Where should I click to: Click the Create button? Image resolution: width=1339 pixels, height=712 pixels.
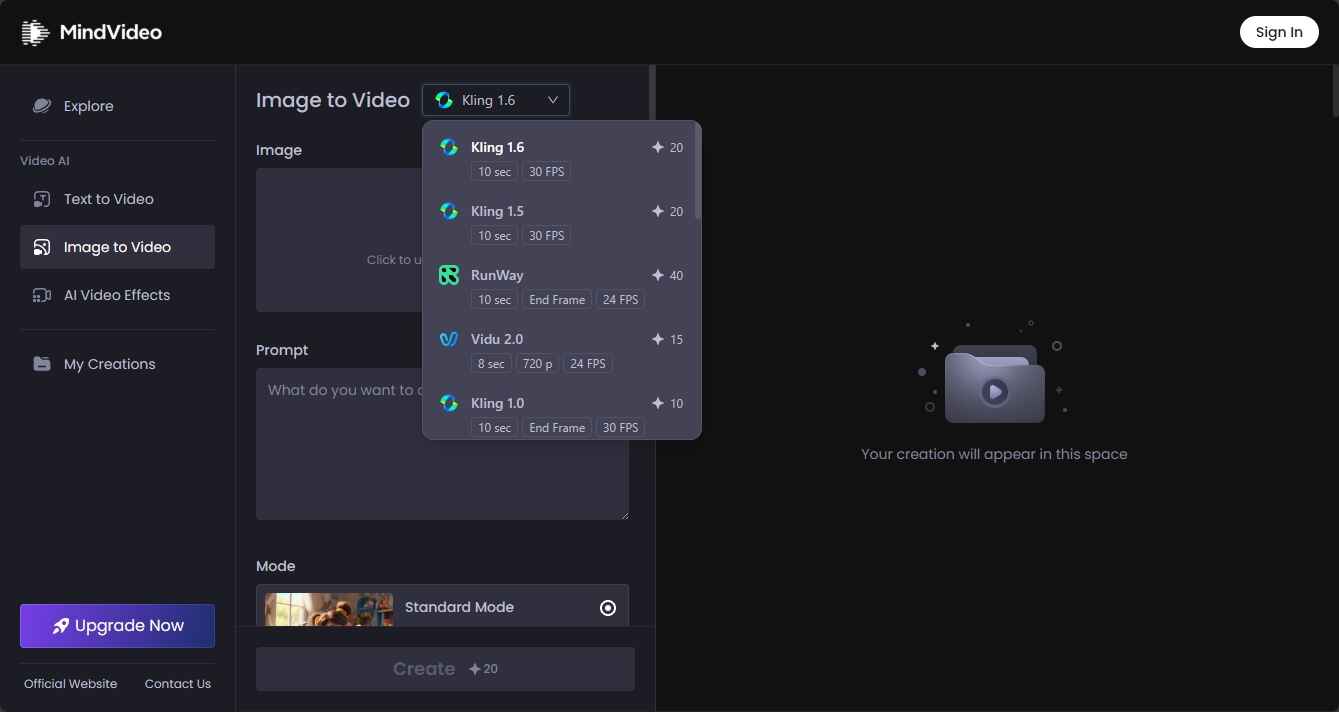coord(445,669)
